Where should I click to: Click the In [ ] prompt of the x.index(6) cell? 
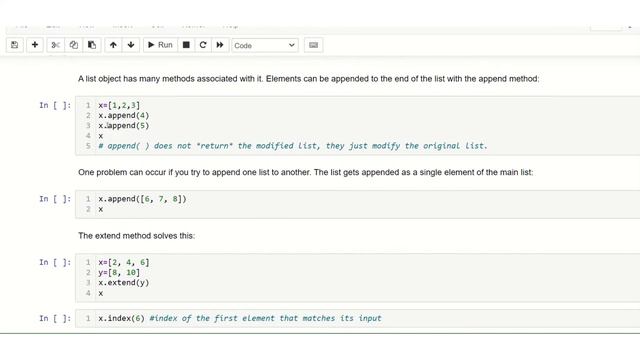point(55,318)
